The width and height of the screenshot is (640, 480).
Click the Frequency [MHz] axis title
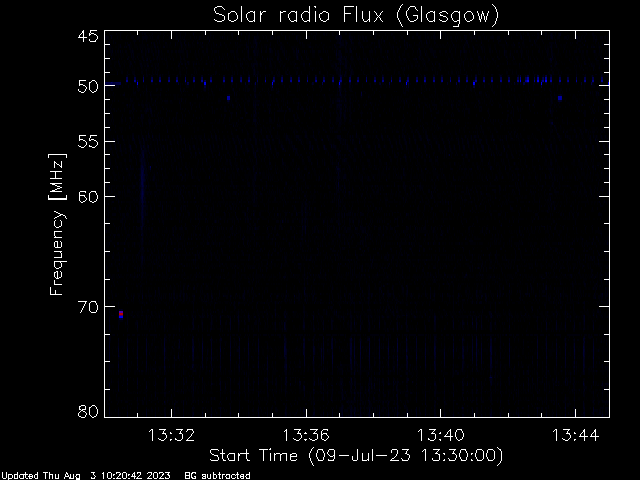[x=57, y=224]
